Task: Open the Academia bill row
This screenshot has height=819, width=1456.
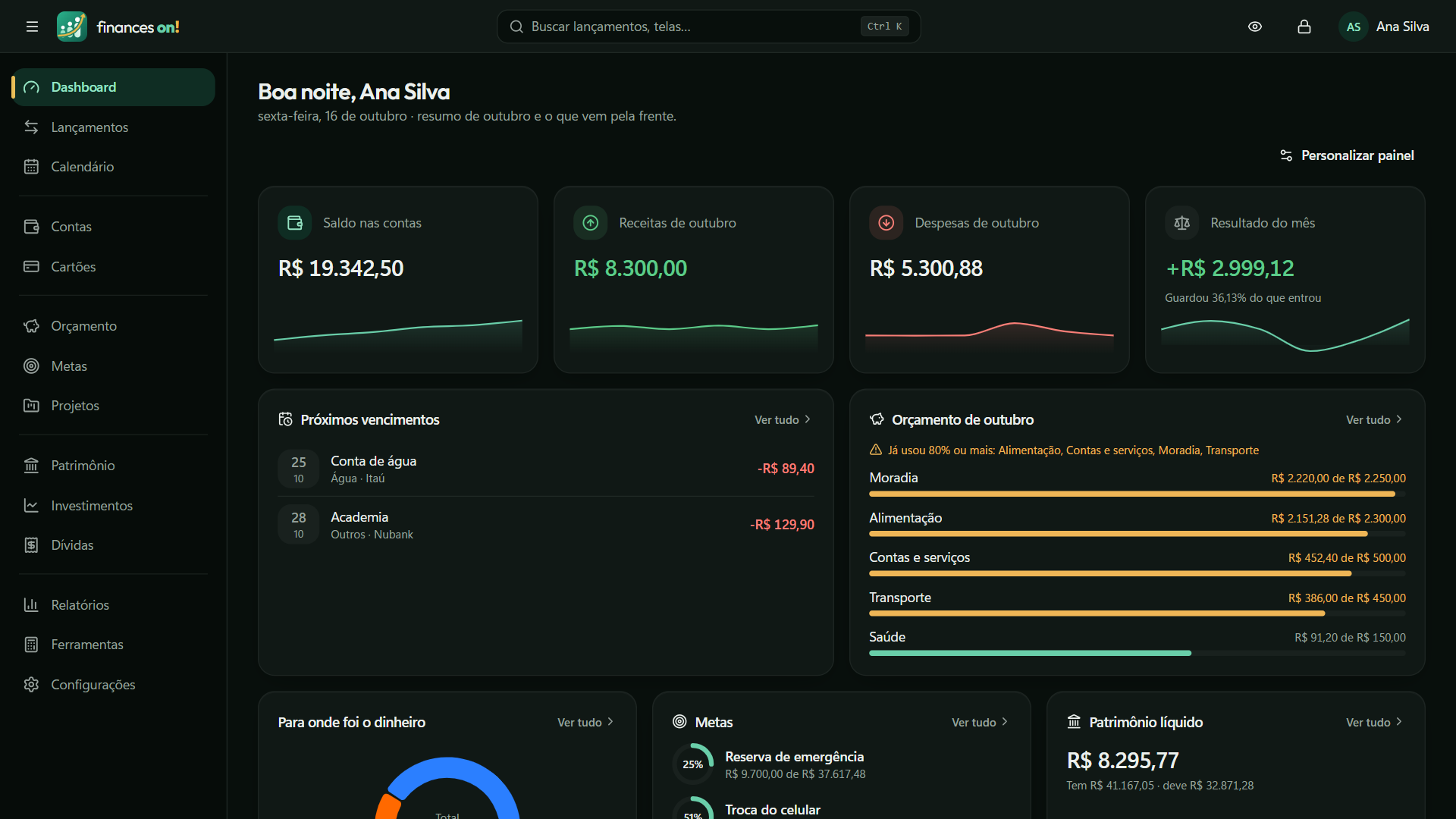Action: [x=546, y=525]
